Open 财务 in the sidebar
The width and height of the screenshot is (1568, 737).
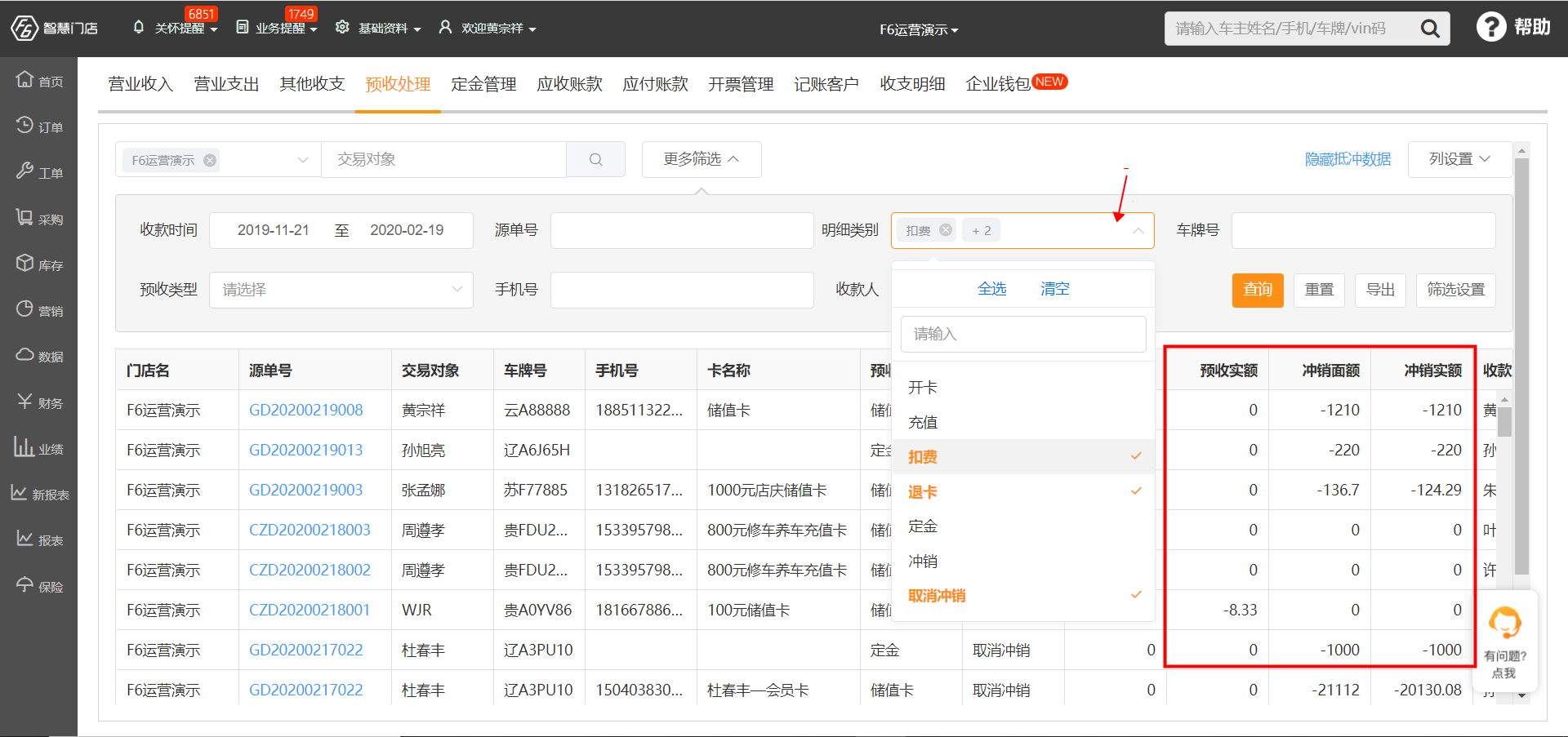(x=39, y=402)
